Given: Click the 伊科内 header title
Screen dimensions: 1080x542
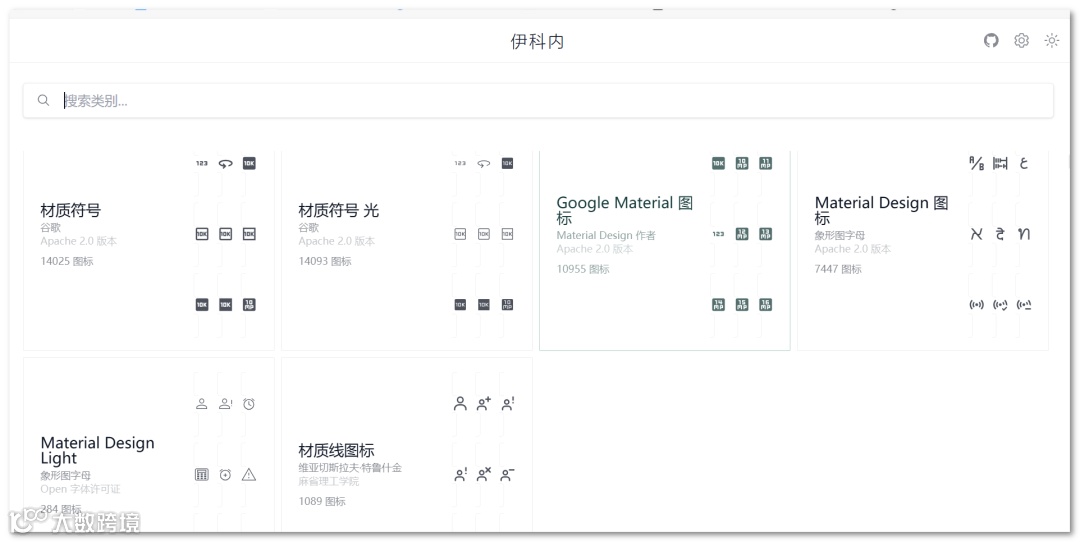Looking at the screenshot, I should point(537,41).
